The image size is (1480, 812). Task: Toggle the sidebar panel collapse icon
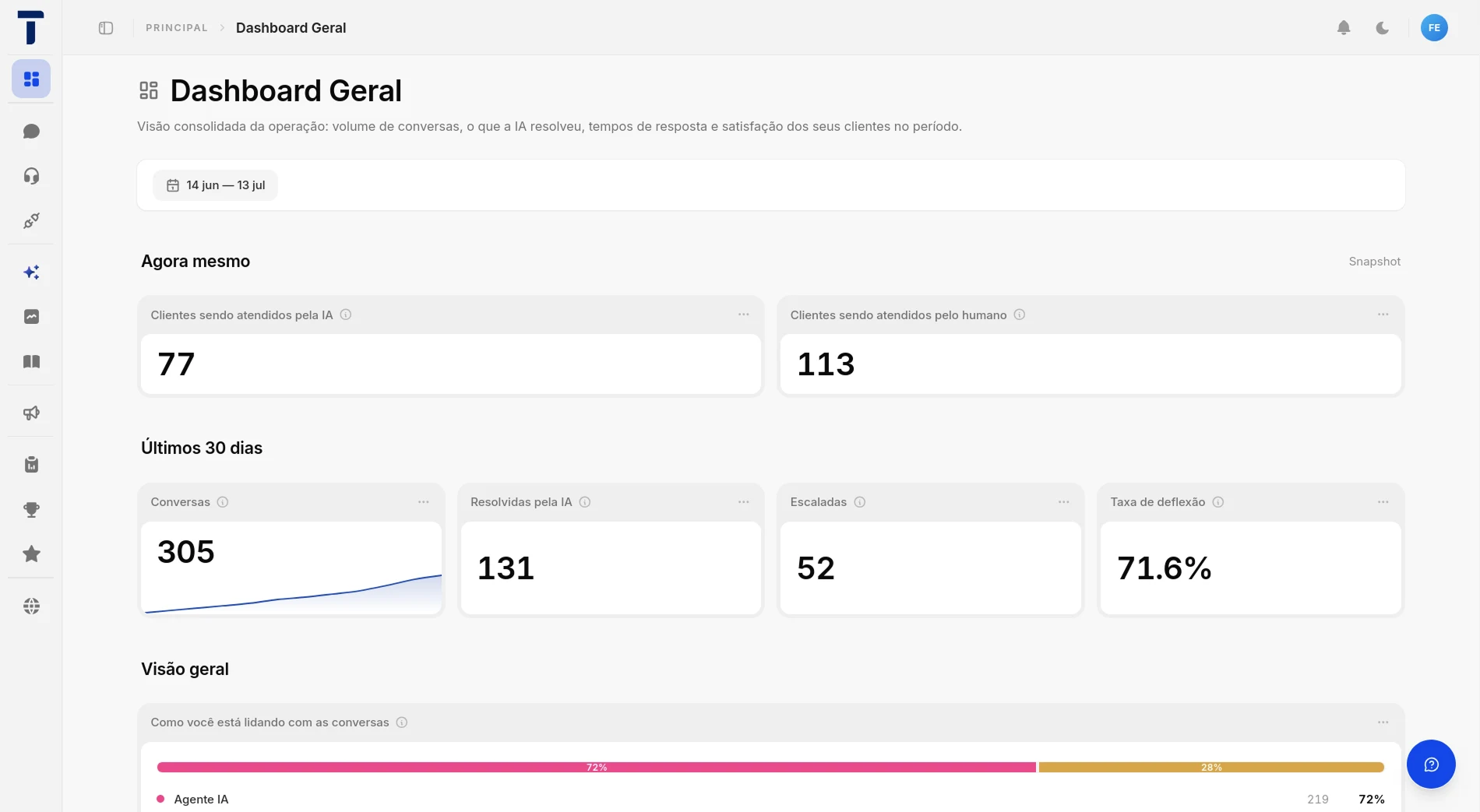(106, 28)
